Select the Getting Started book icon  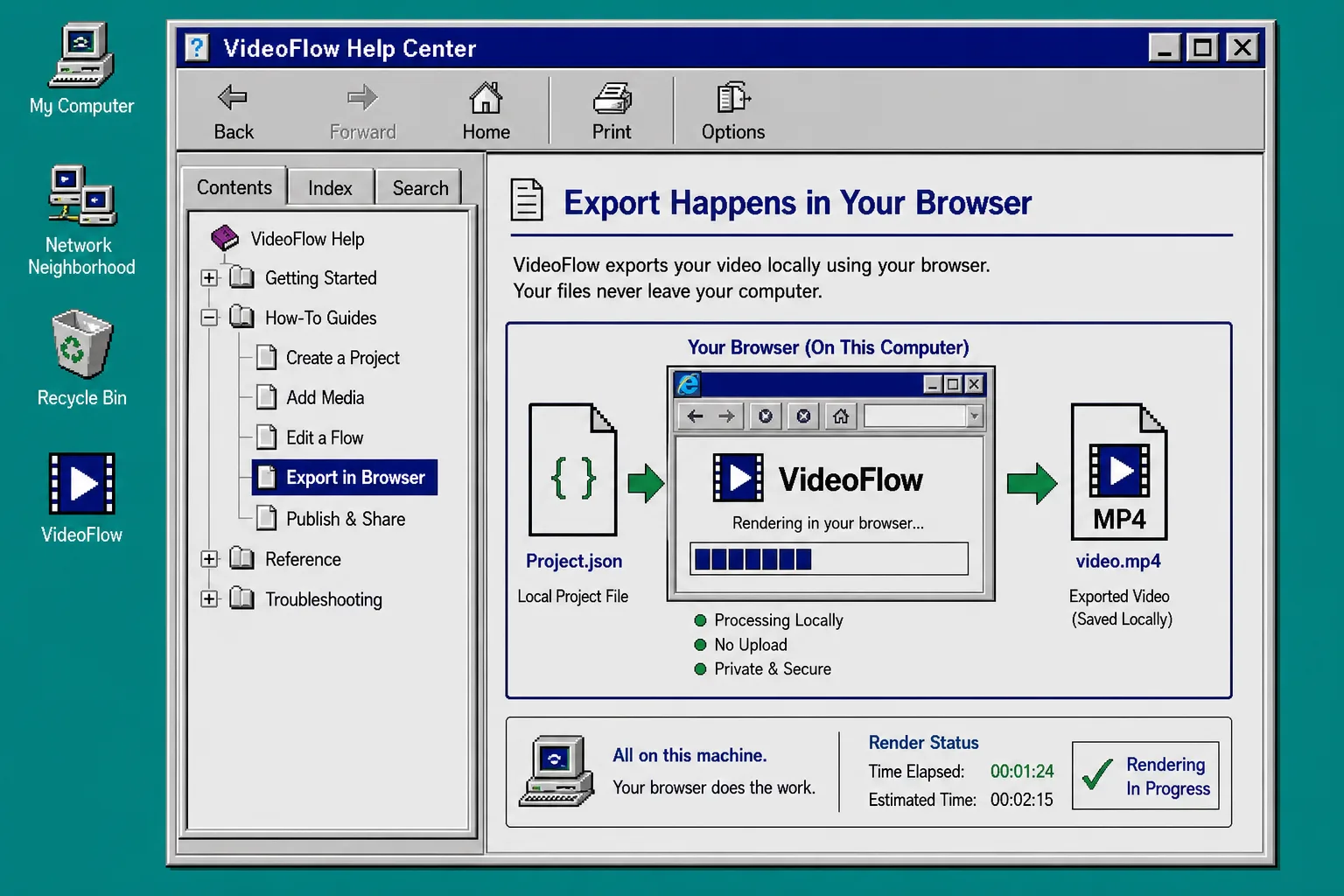(x=241, y=277)
